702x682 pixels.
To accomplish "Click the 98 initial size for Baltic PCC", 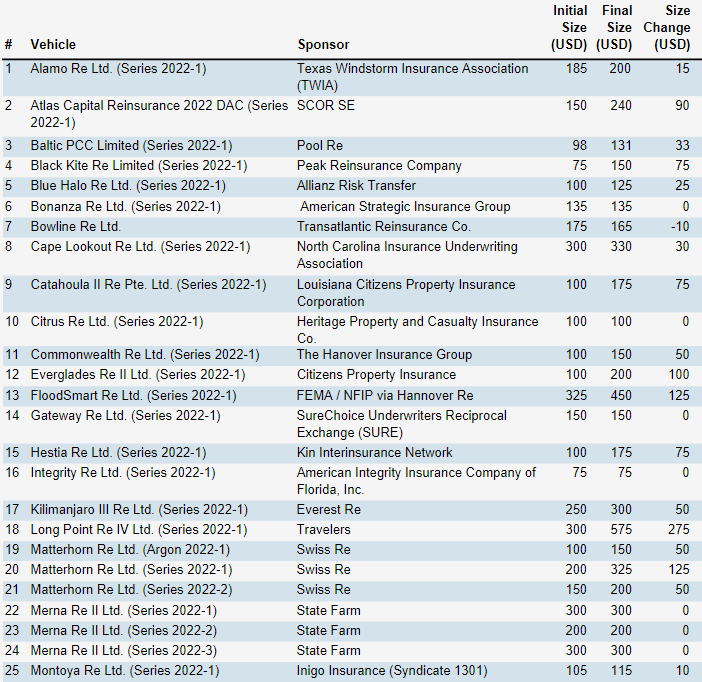I will [579, 146].
